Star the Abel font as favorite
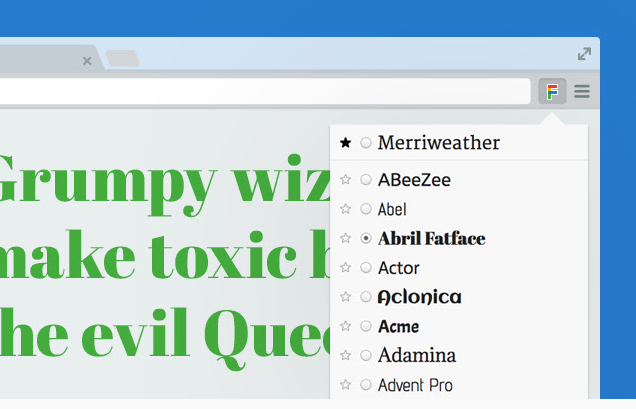 point(346,209)
